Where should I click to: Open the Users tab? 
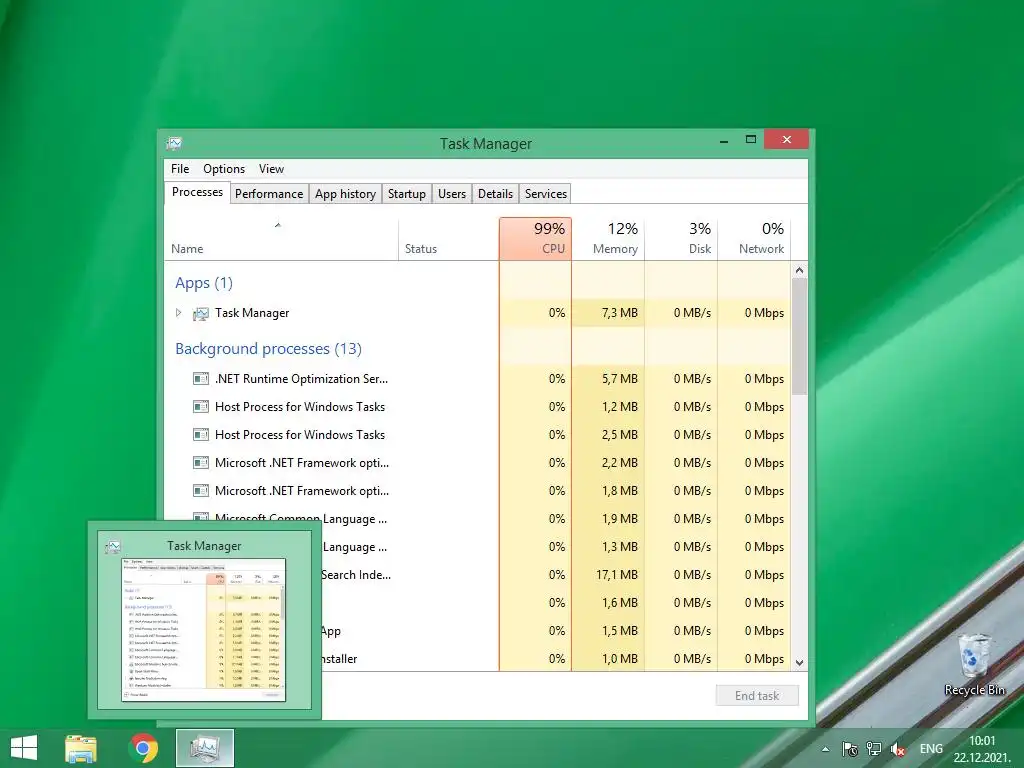[x=452, y=194]
